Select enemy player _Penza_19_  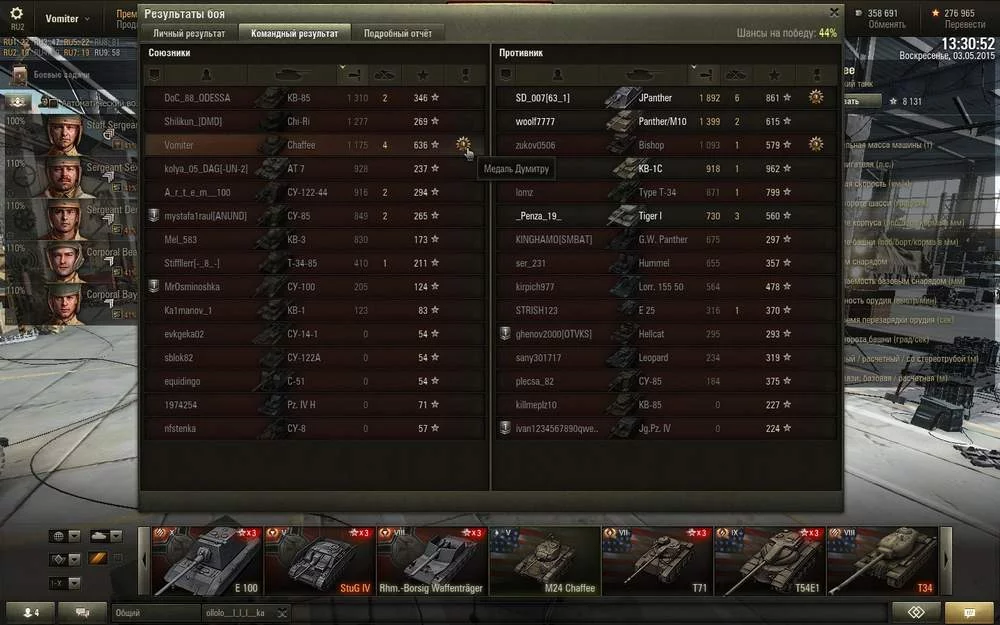pos(538,216)
